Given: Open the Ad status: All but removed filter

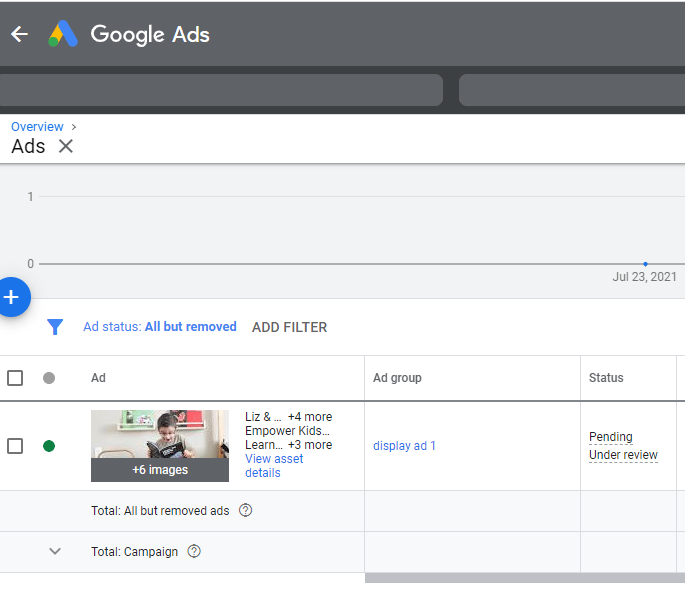Looking at the screenshot, I should coord(160,327).
